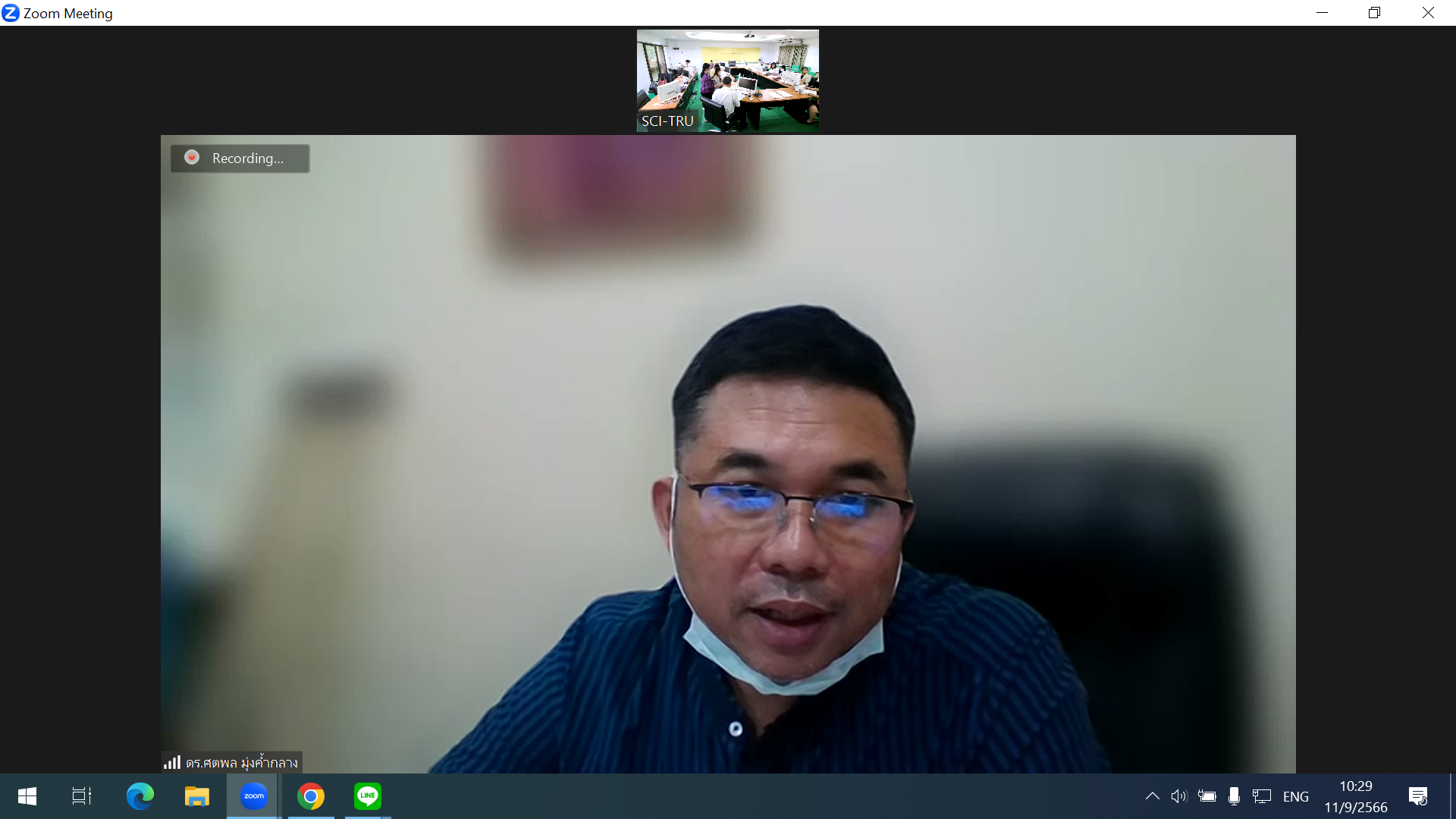
Task: Open the notification action center
Action: point(1418,796)
